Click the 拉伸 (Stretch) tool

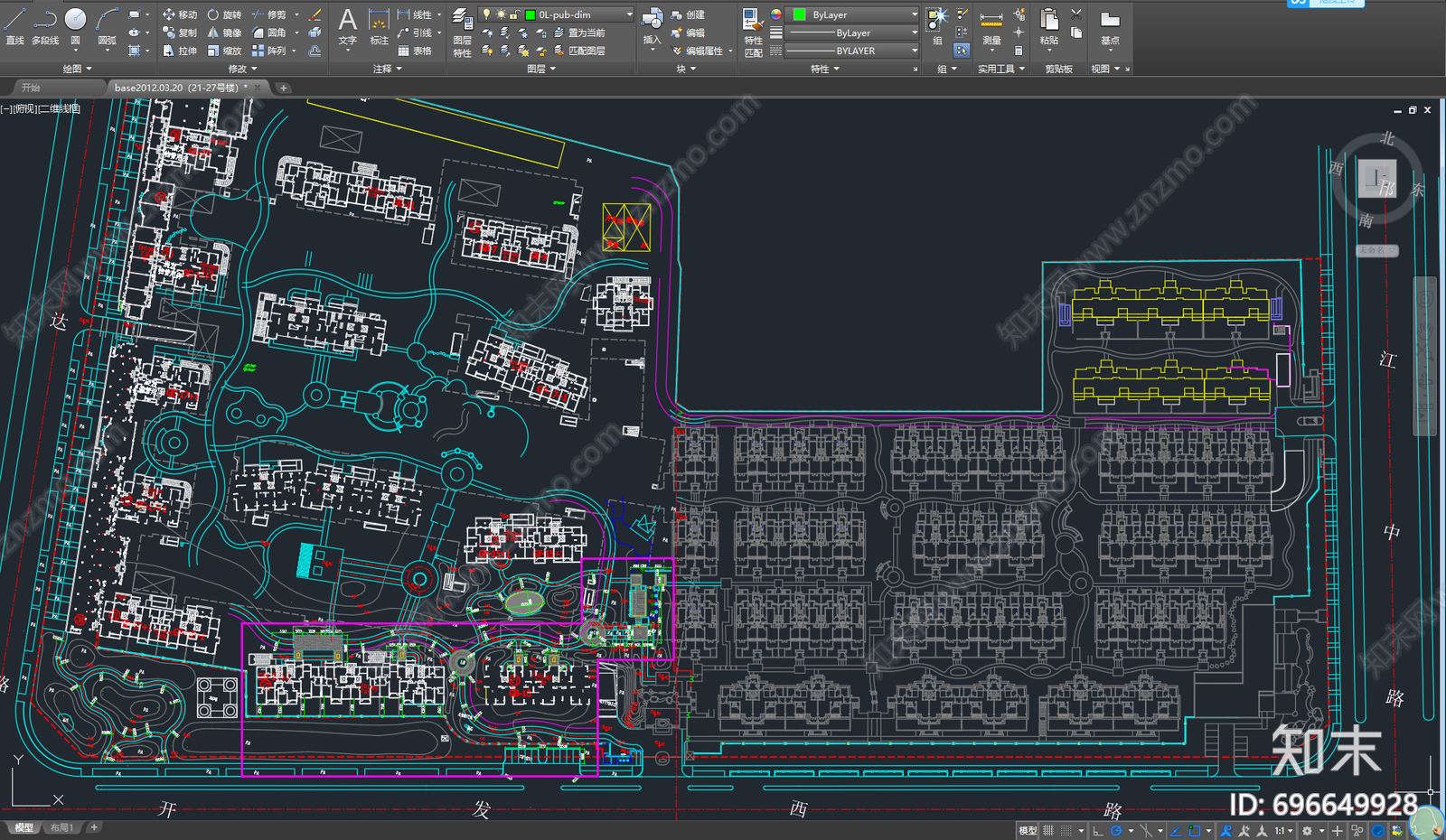pos(179,51)
